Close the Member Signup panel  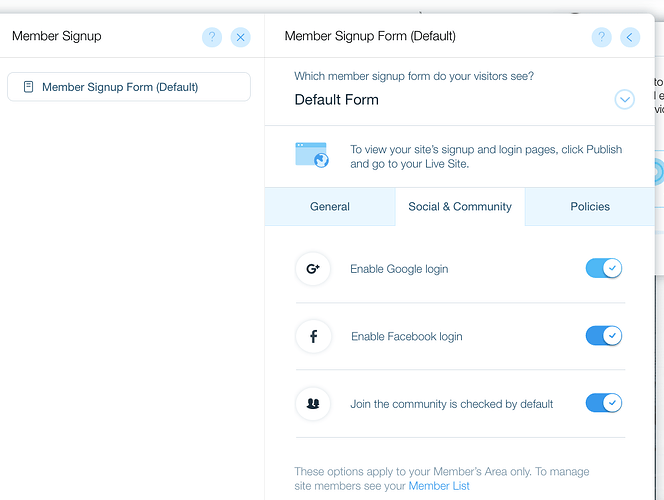[241, 37]
